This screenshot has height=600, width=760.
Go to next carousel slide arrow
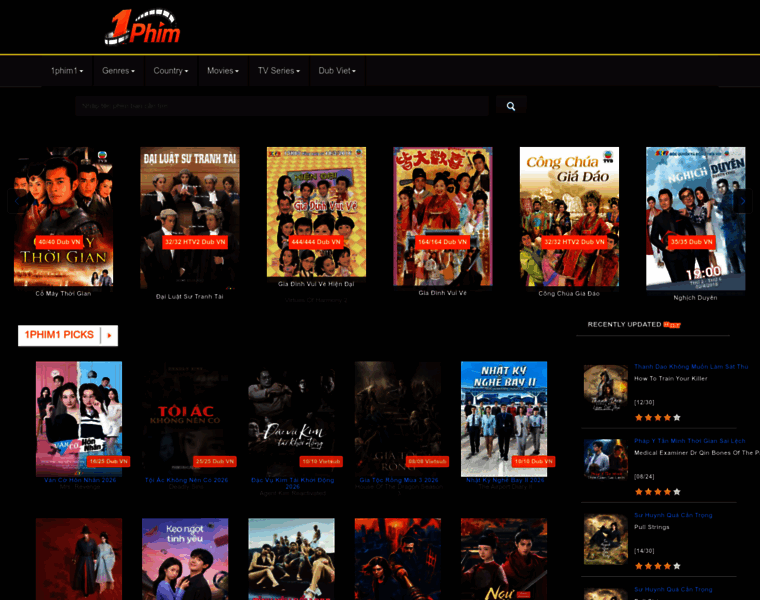point(742,201)
